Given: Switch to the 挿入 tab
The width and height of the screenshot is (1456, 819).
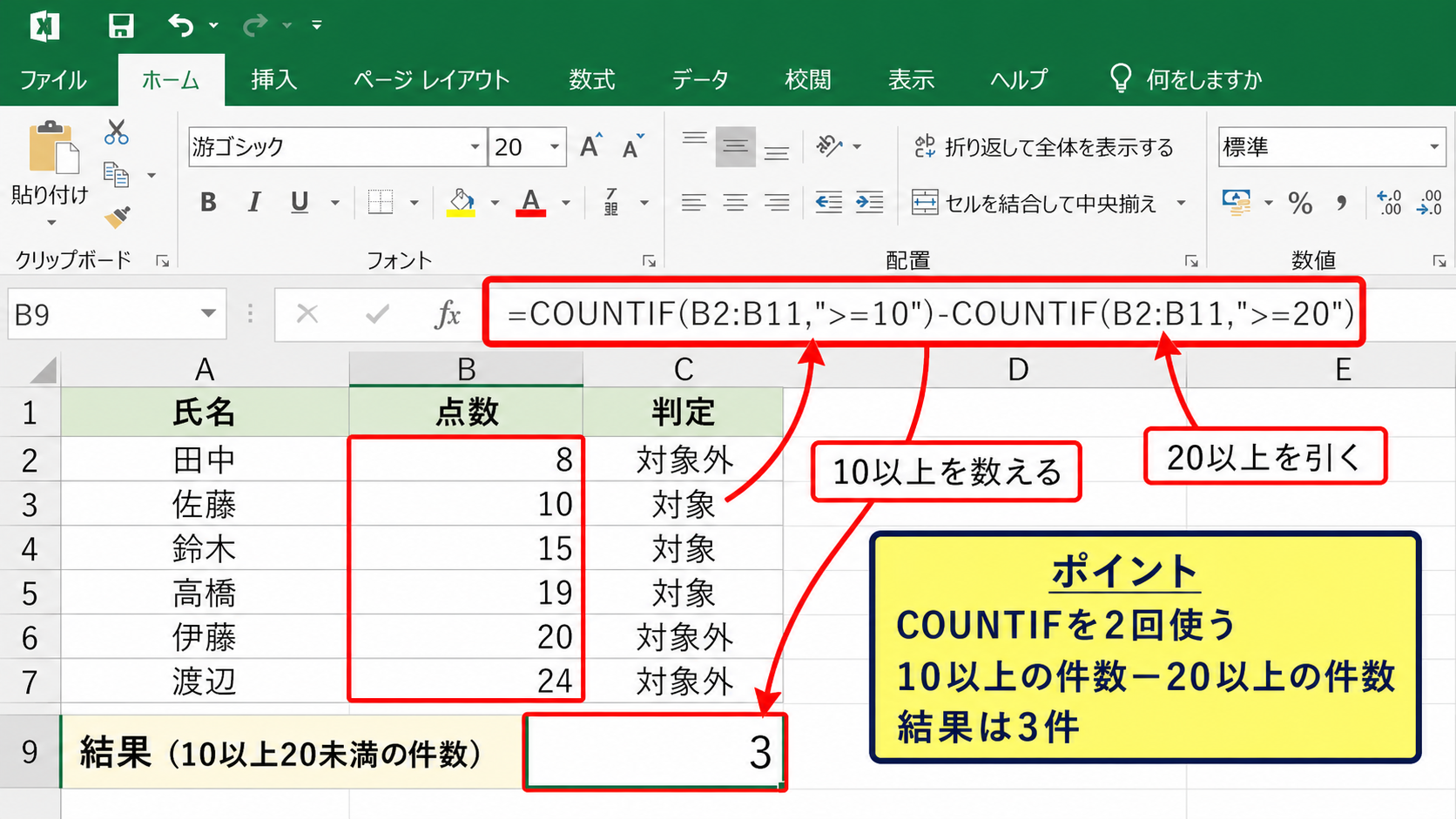Looking at the screenshot, I should click(x=274, y=80).
